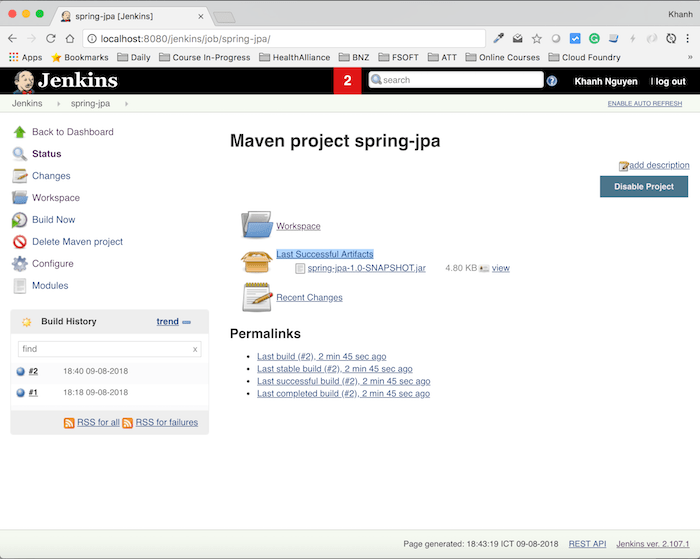The width and height of the screenshot is (700, 559).
Task: Open the REST API footer link
Action: [587, 544]
